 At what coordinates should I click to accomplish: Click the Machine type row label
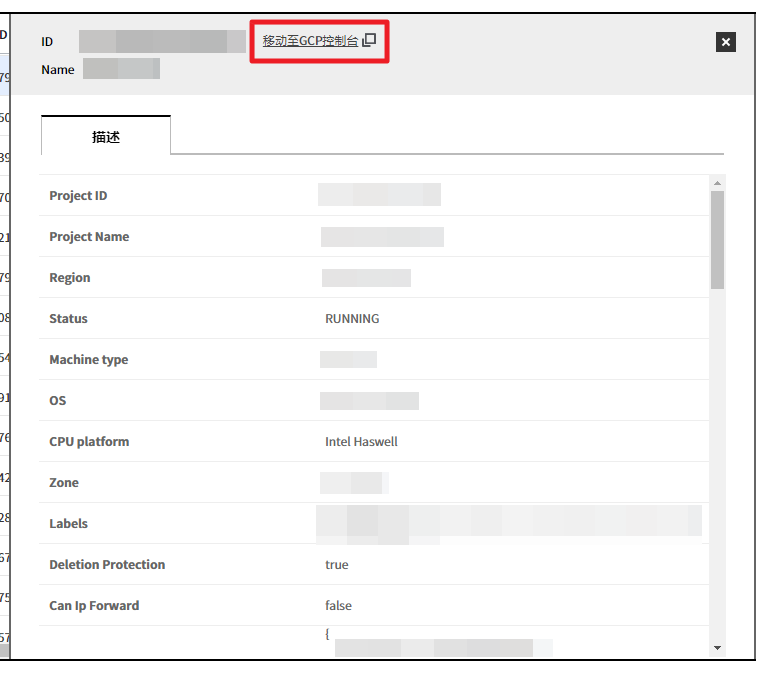[x=88, y=360]
